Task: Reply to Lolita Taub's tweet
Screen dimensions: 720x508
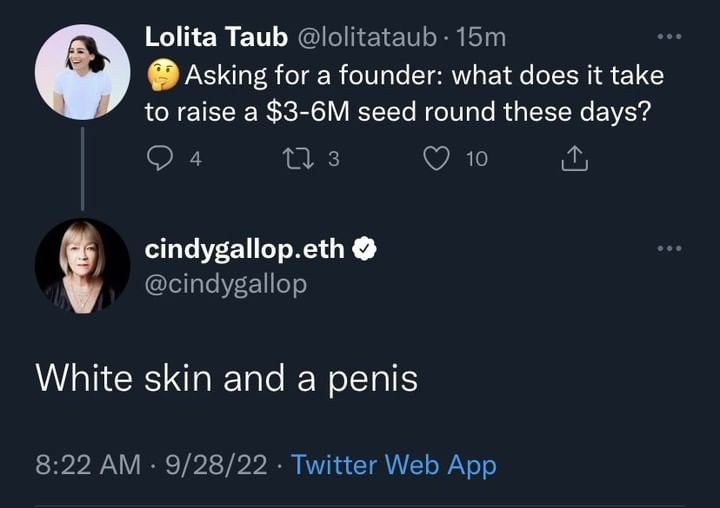Action: [x=160, y=158]
